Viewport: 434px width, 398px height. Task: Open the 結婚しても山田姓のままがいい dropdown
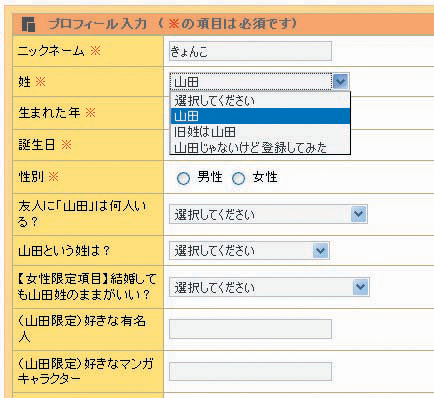pos(269,287)
